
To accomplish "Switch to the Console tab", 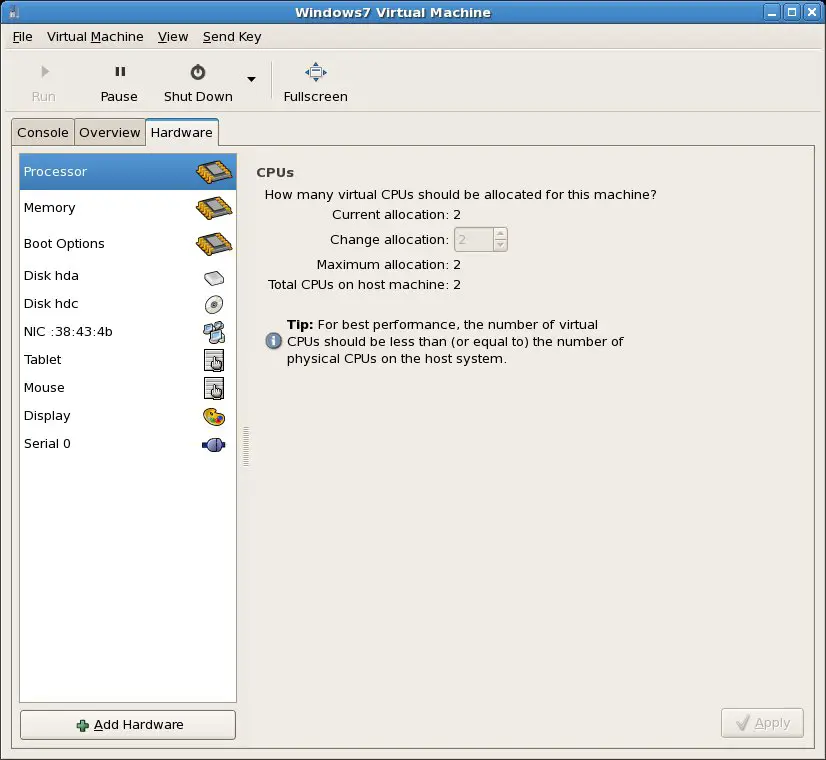I will pos(43,132).
